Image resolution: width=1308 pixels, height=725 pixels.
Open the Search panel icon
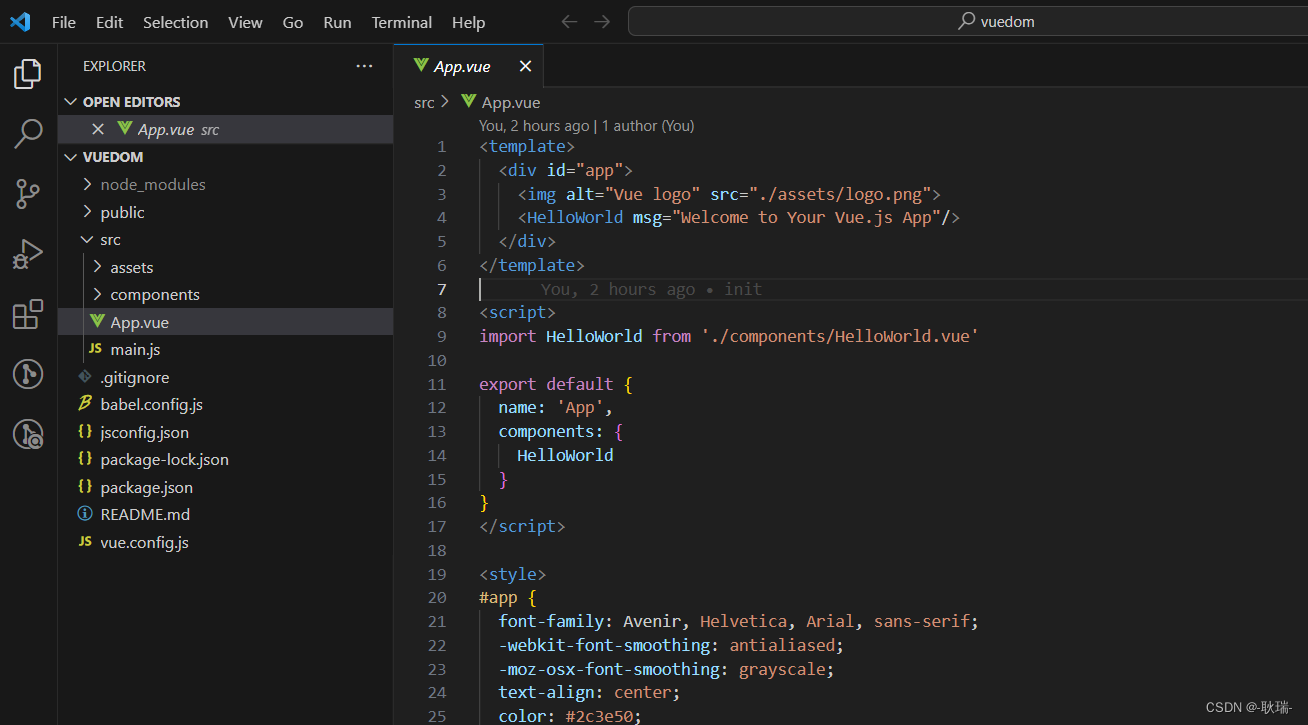pos(27,133)
